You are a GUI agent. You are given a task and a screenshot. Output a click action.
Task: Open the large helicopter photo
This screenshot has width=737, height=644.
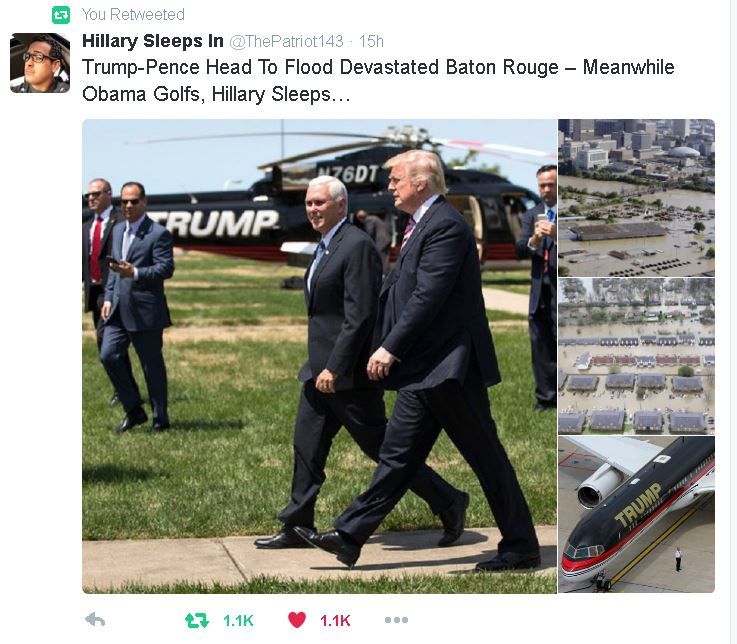(x=320, y=356)
